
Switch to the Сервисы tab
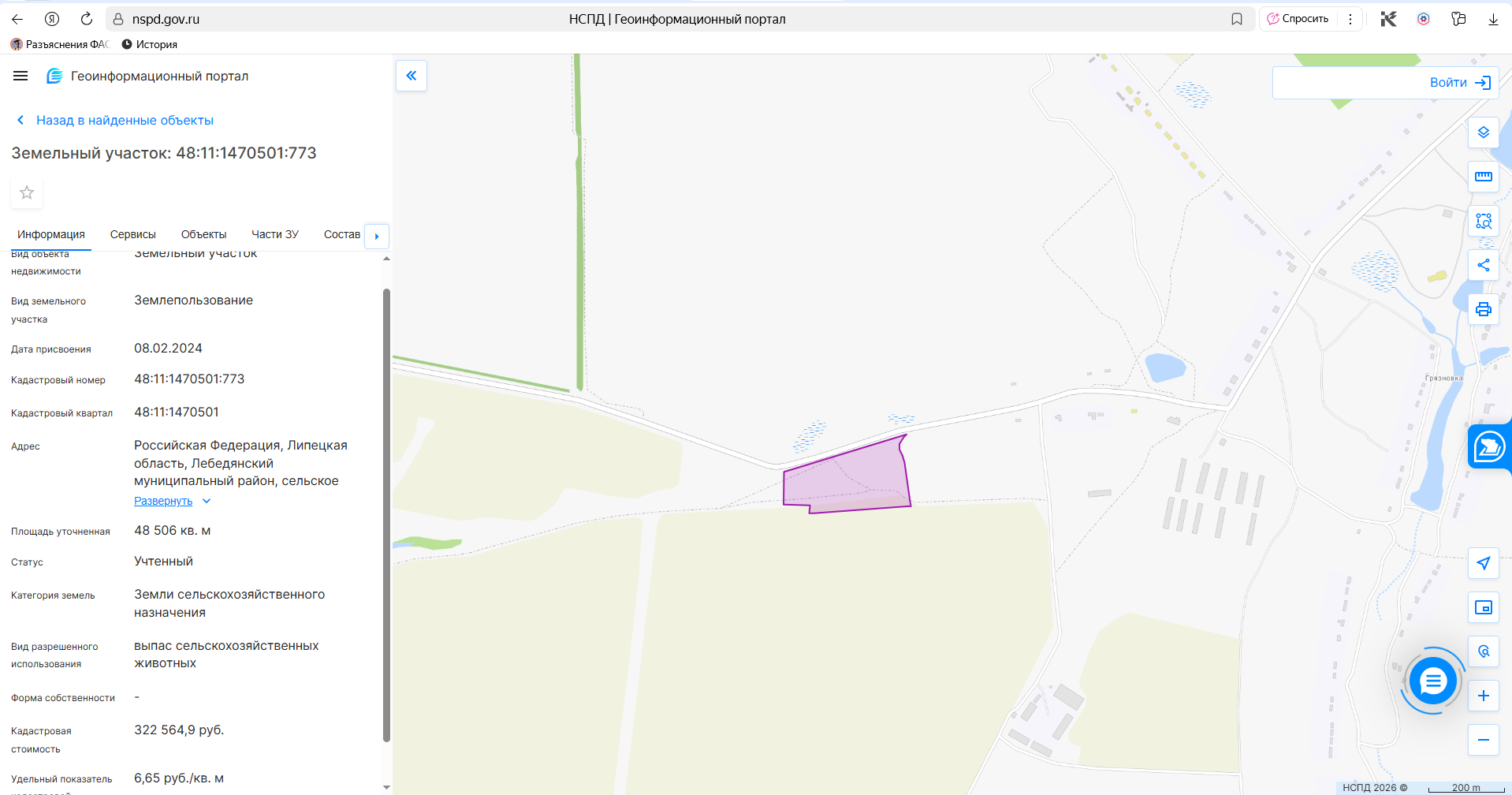pyautogui.click(x=132, y=234)
